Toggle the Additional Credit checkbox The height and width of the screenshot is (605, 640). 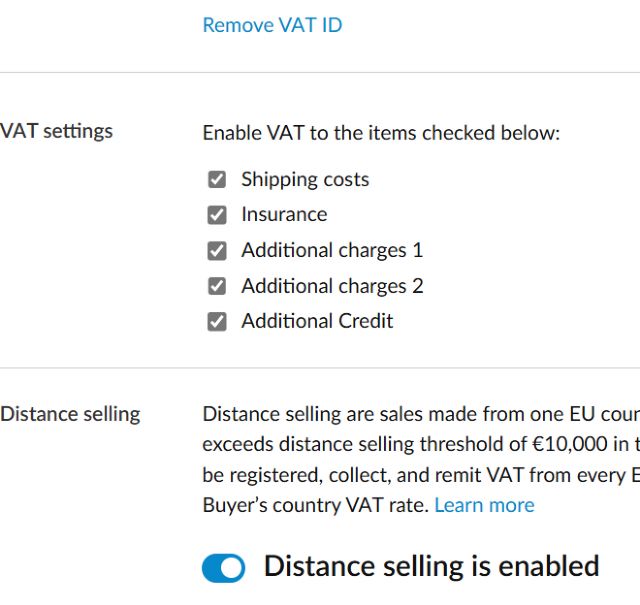click(x=217, y=322)
